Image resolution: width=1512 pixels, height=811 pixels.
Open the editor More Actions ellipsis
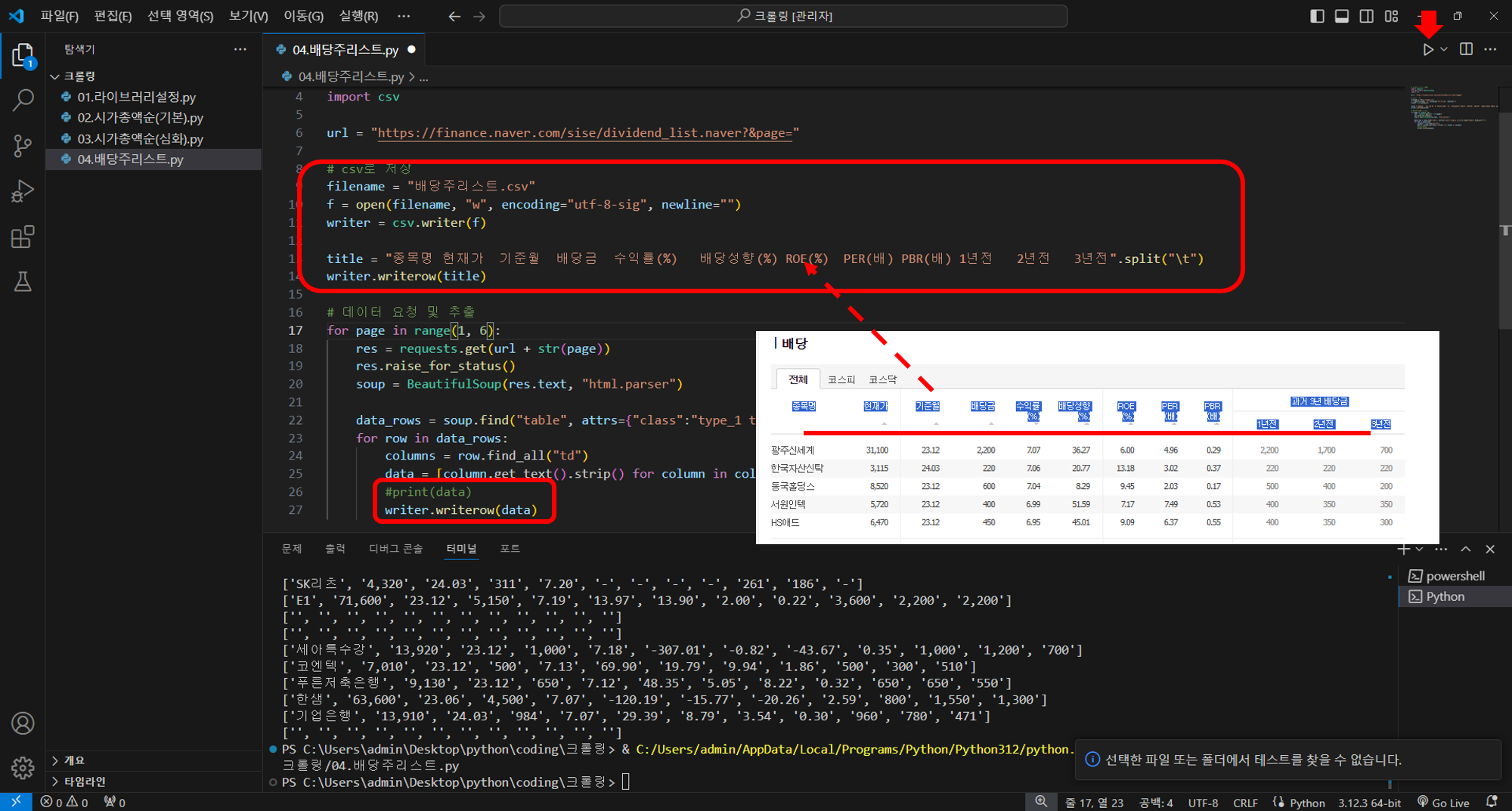click(1490, 49)
